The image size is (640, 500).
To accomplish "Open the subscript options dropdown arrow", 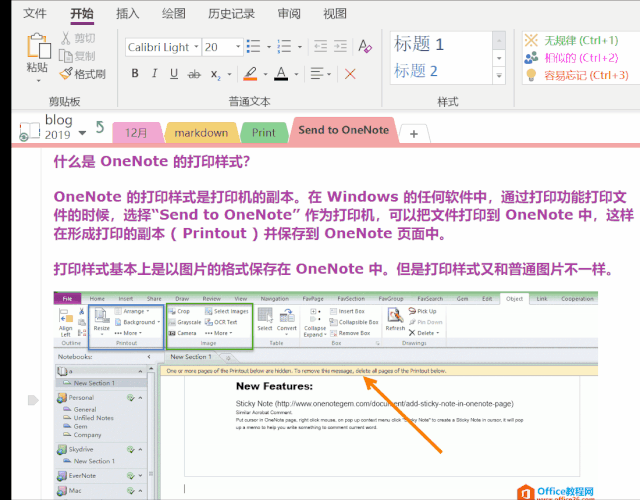I will tap(229, 74).
